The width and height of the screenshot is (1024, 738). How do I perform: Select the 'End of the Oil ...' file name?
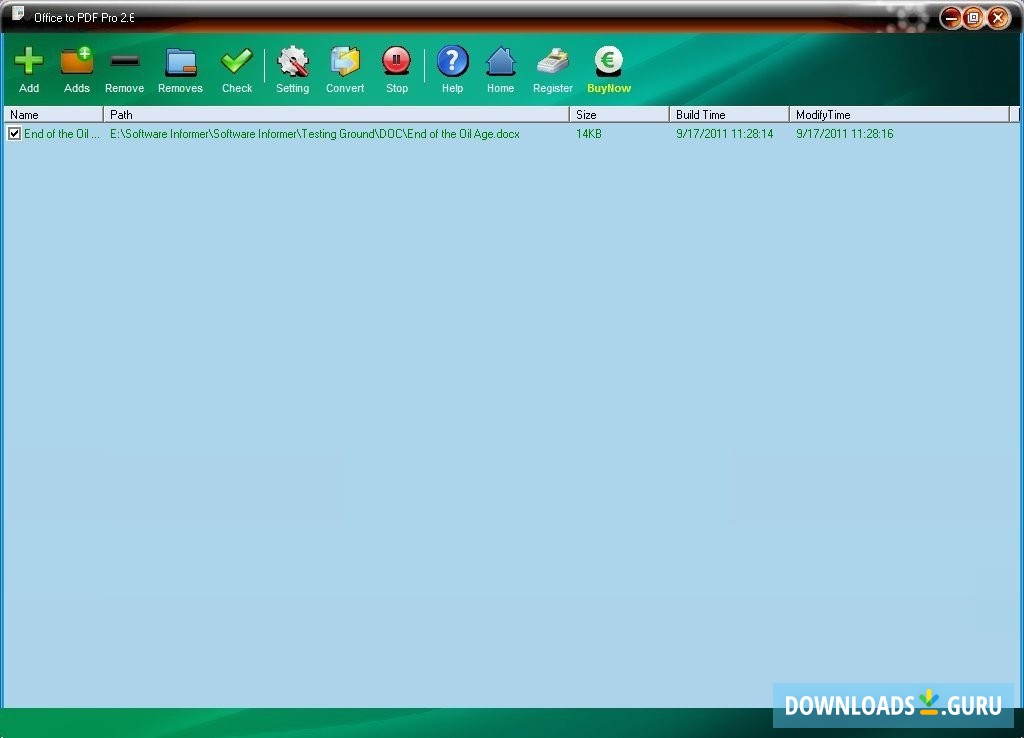click(62, 134)
